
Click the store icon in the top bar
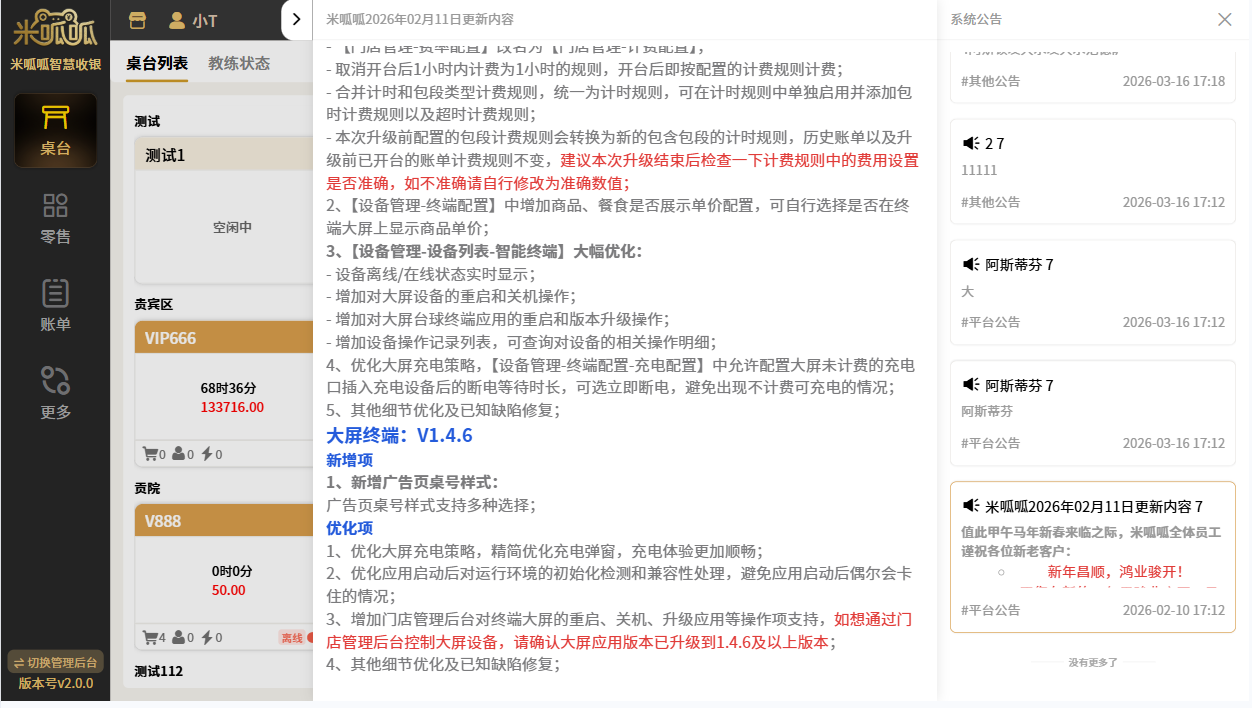(138, 20)
